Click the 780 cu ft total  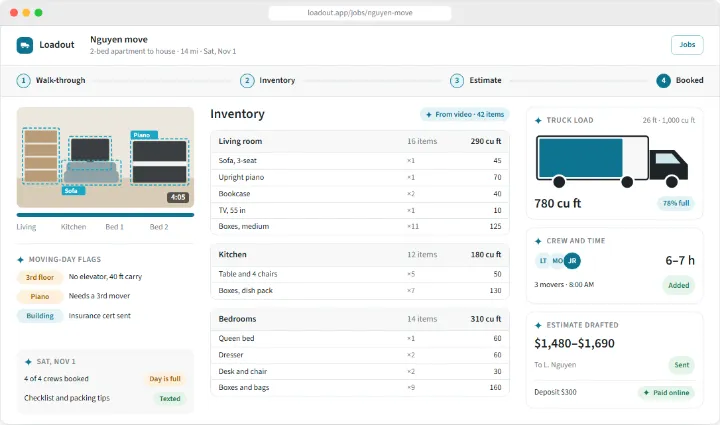pyautogui.click(x=557, y=203)
